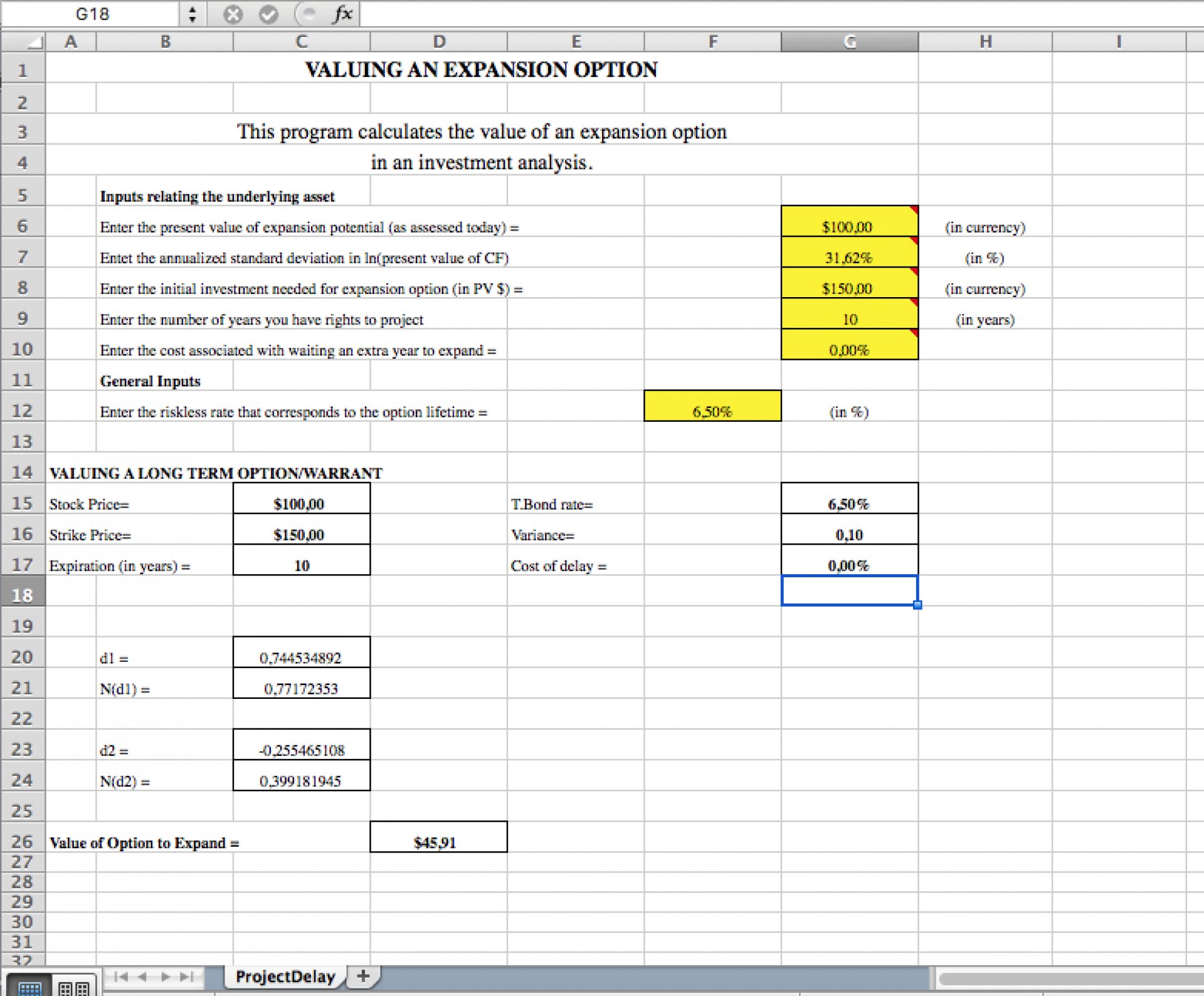Select column I header
1204x996 pixels.
pos(1119,41)
